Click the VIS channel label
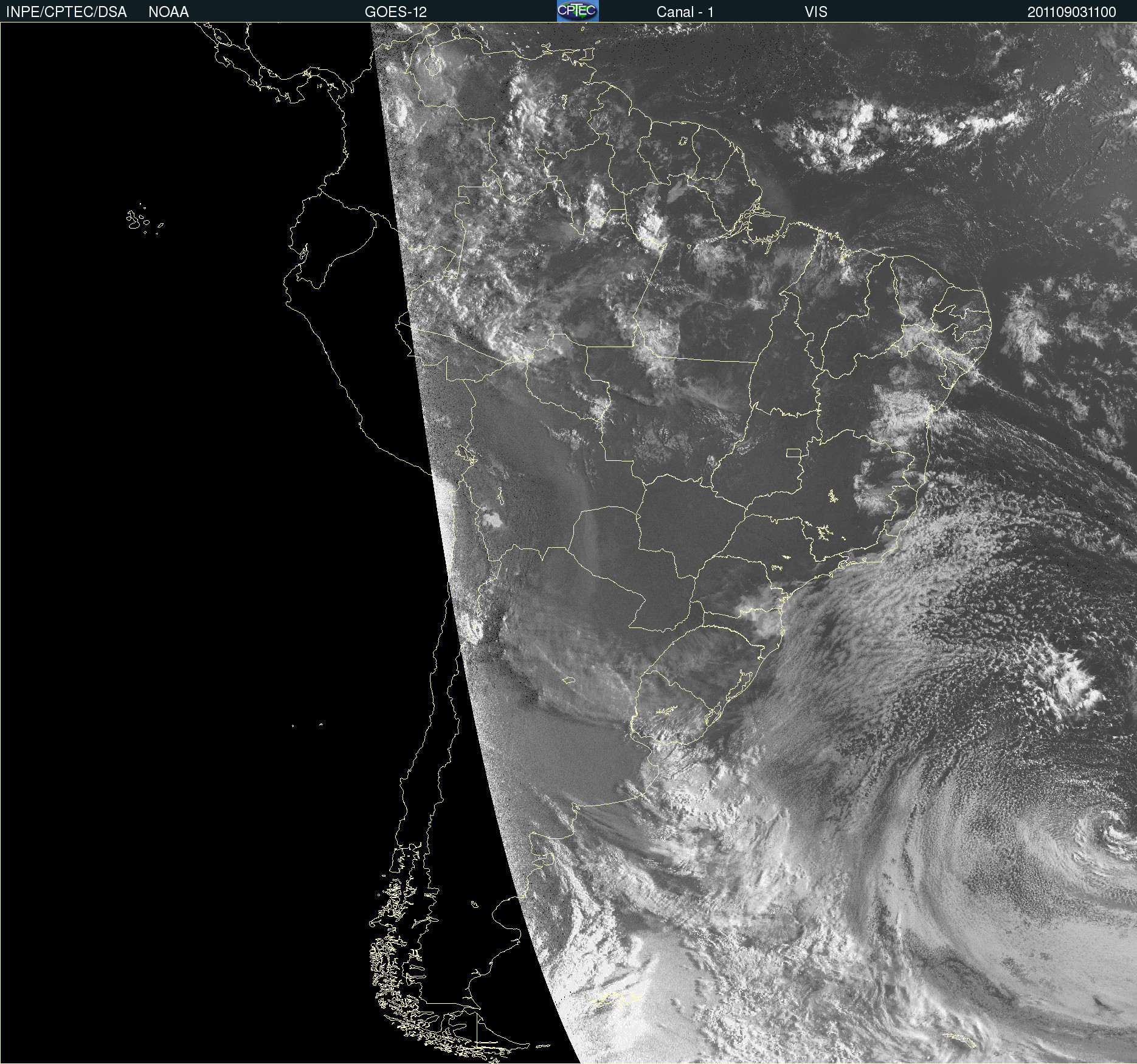 click(816, 12)
